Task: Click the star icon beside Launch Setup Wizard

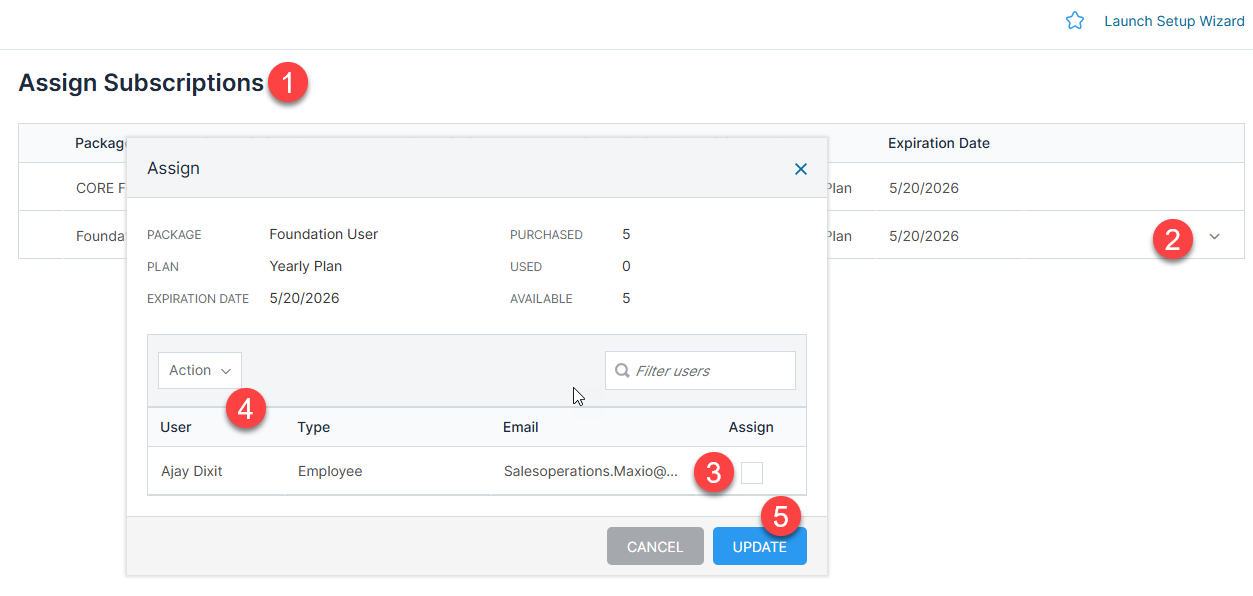Action: 1075,20
